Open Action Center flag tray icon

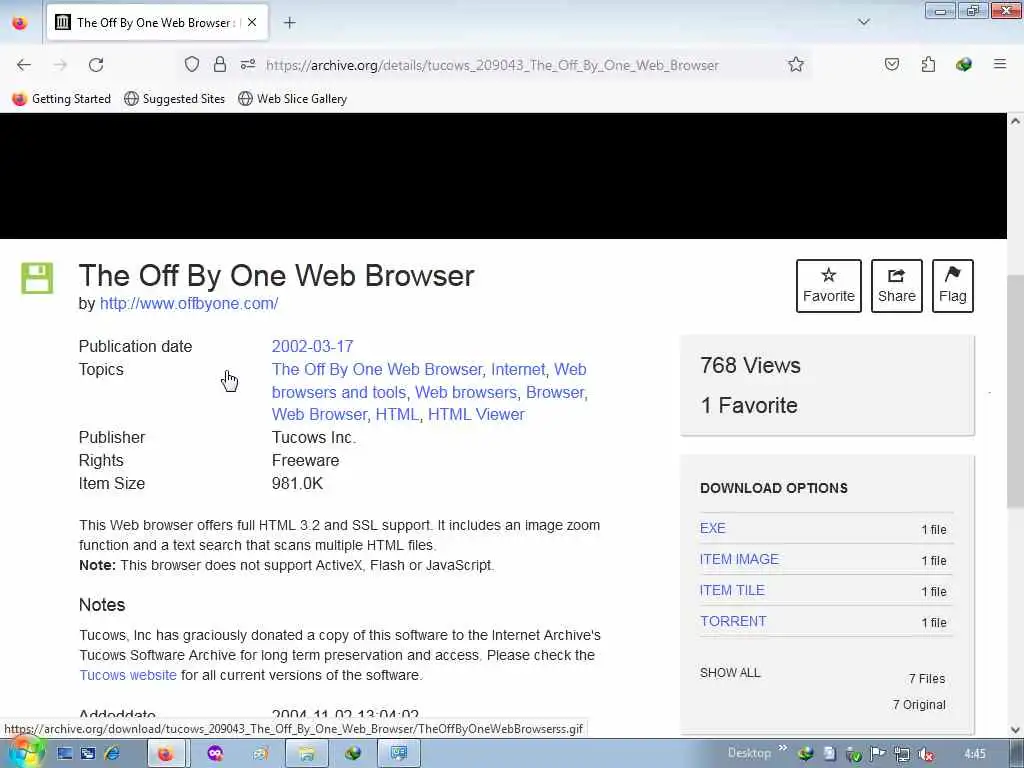(878, 754)
